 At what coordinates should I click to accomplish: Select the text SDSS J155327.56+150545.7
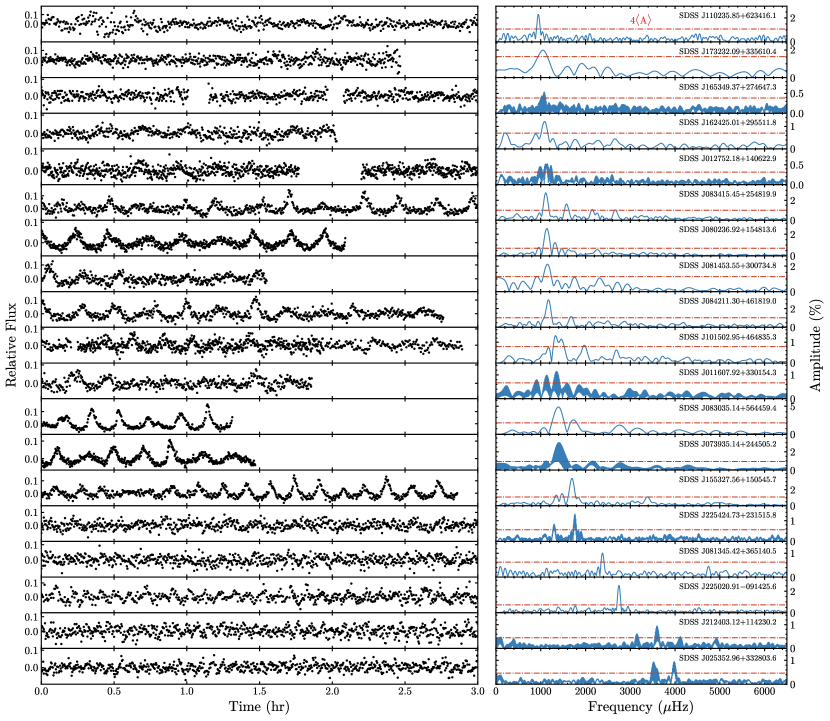[x=727, y=479]
